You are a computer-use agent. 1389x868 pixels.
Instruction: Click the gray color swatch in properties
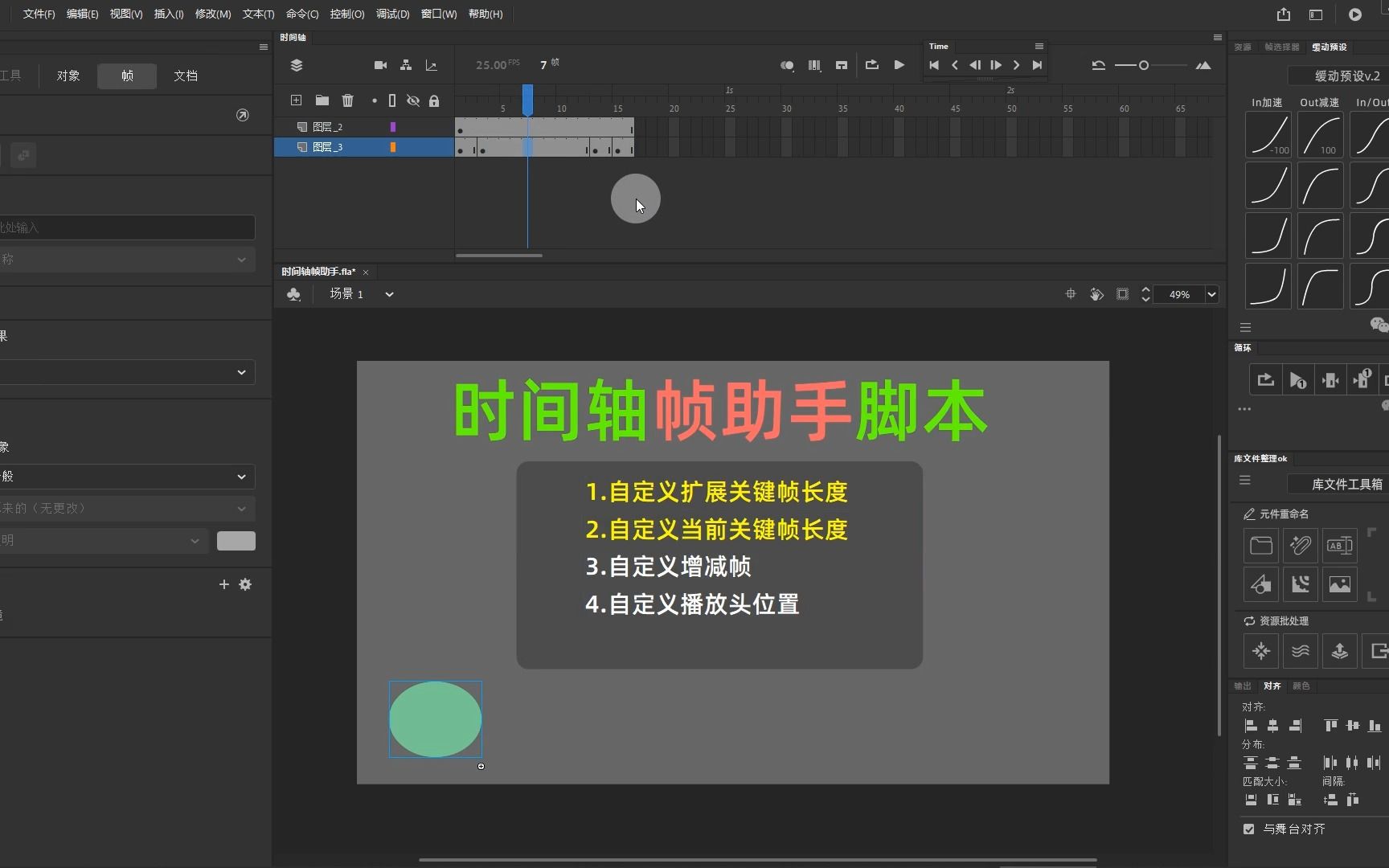(236, 541)
